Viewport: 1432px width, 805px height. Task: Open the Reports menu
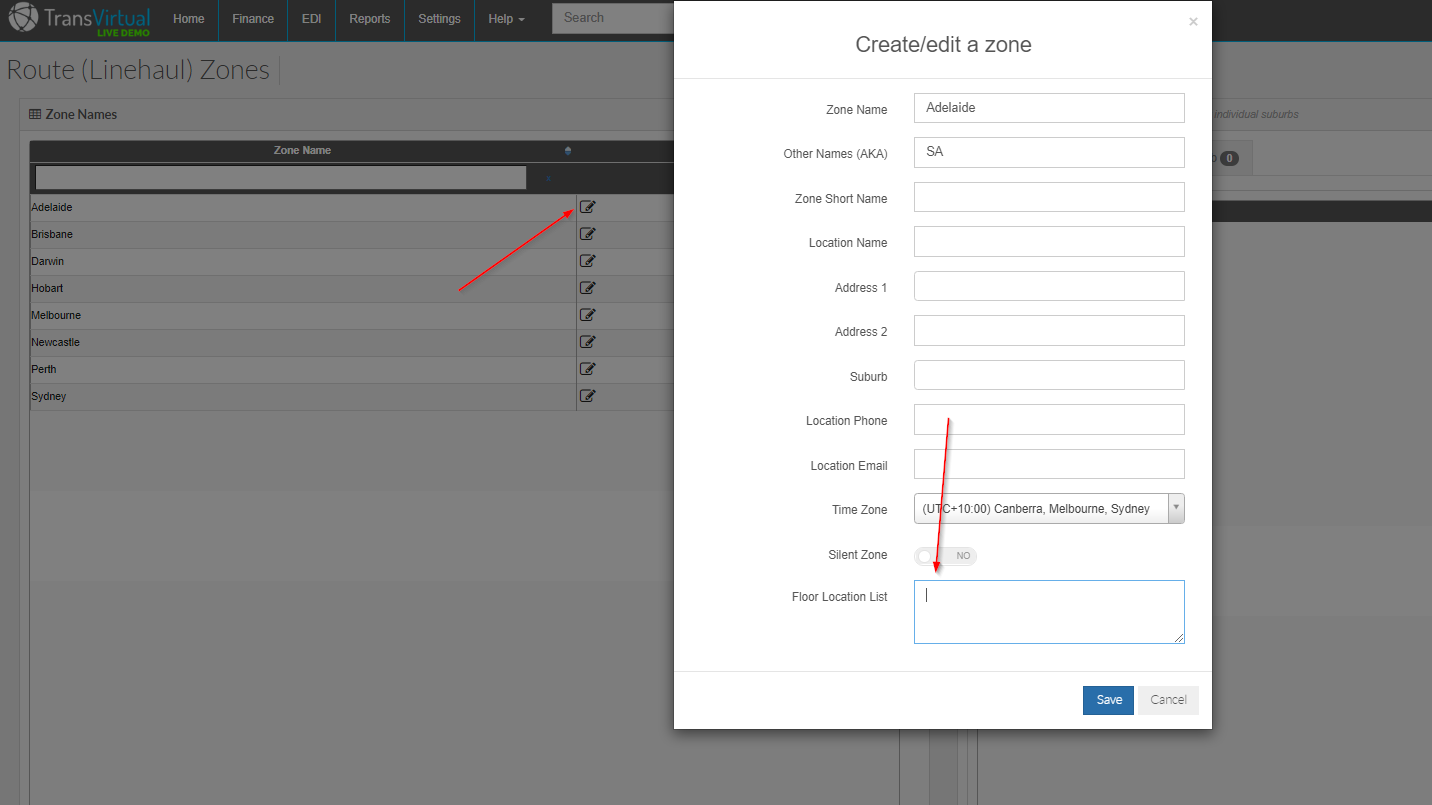coord(370,19)
